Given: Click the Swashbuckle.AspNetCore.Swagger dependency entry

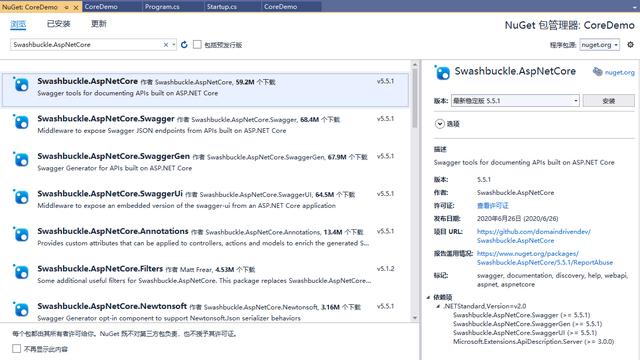Looking at the screenshot, I should [521, 315].
